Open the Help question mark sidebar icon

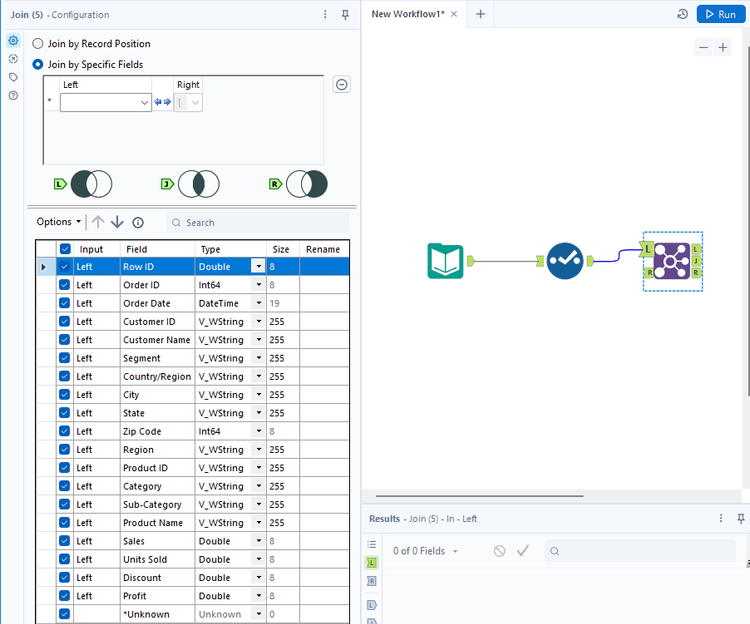pyautogui.click(x=13, y=96)
